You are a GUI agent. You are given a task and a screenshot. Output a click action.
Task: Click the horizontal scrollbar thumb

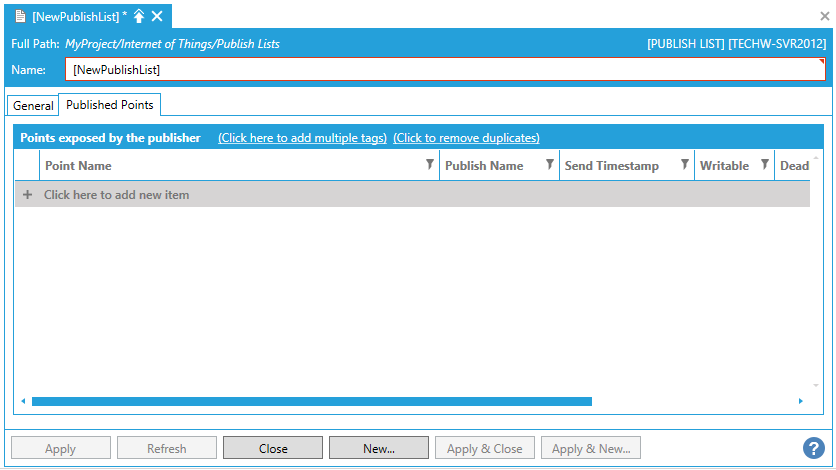(310, 401)
